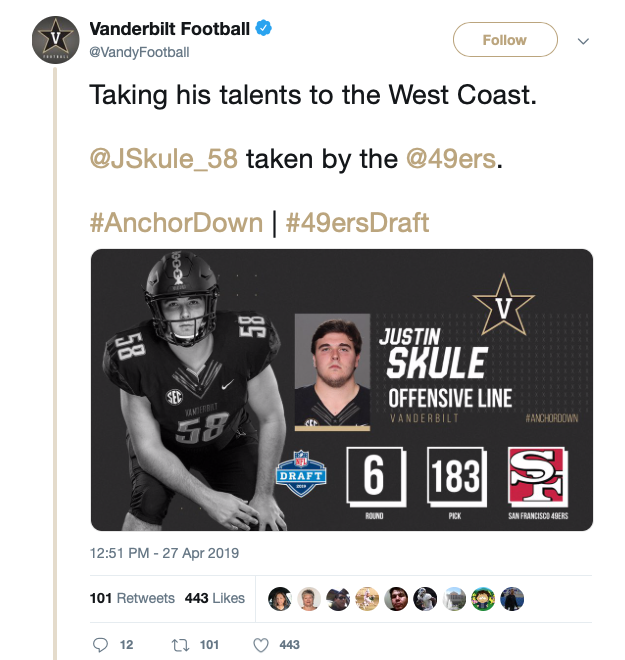Image resolution: width=625 pixels, height=660 pixels.
Task: Click the blue verified badge
Action: click(x=263, y=29)
